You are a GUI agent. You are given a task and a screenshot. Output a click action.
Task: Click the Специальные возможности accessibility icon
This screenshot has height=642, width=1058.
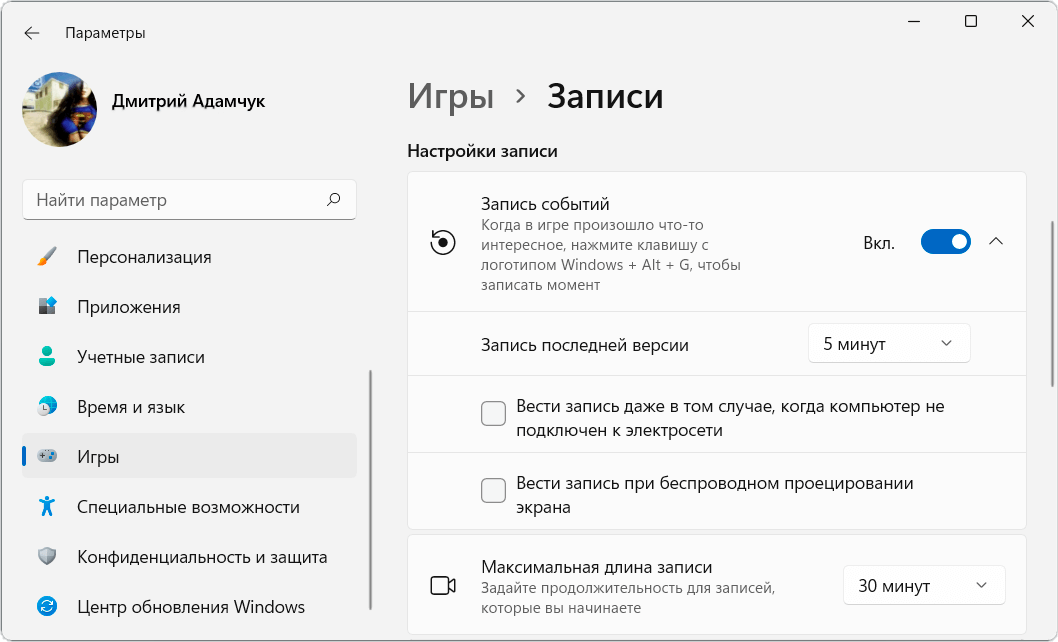(47, 507)
